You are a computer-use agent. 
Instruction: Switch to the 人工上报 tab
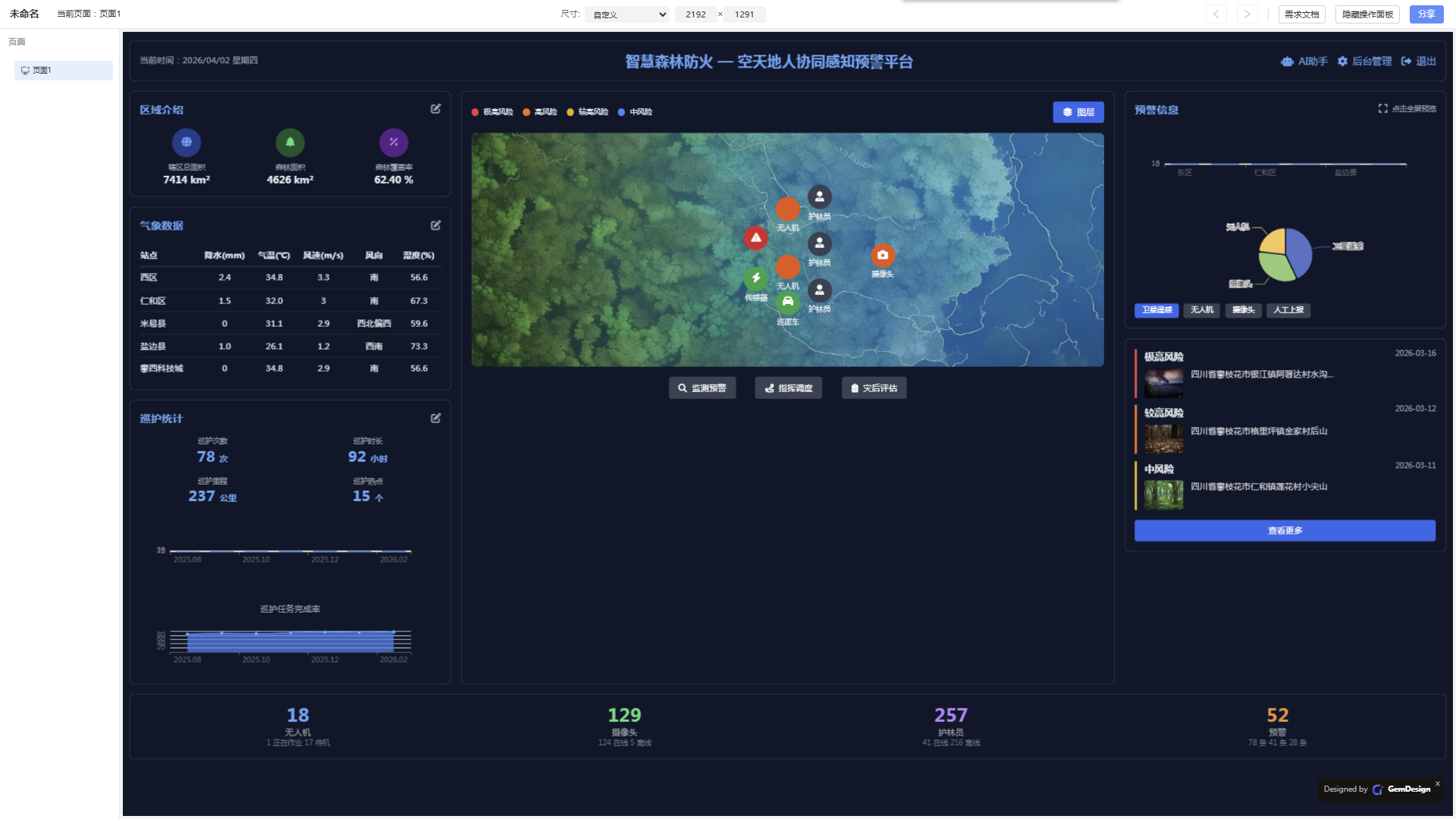tap(1288, 310)
